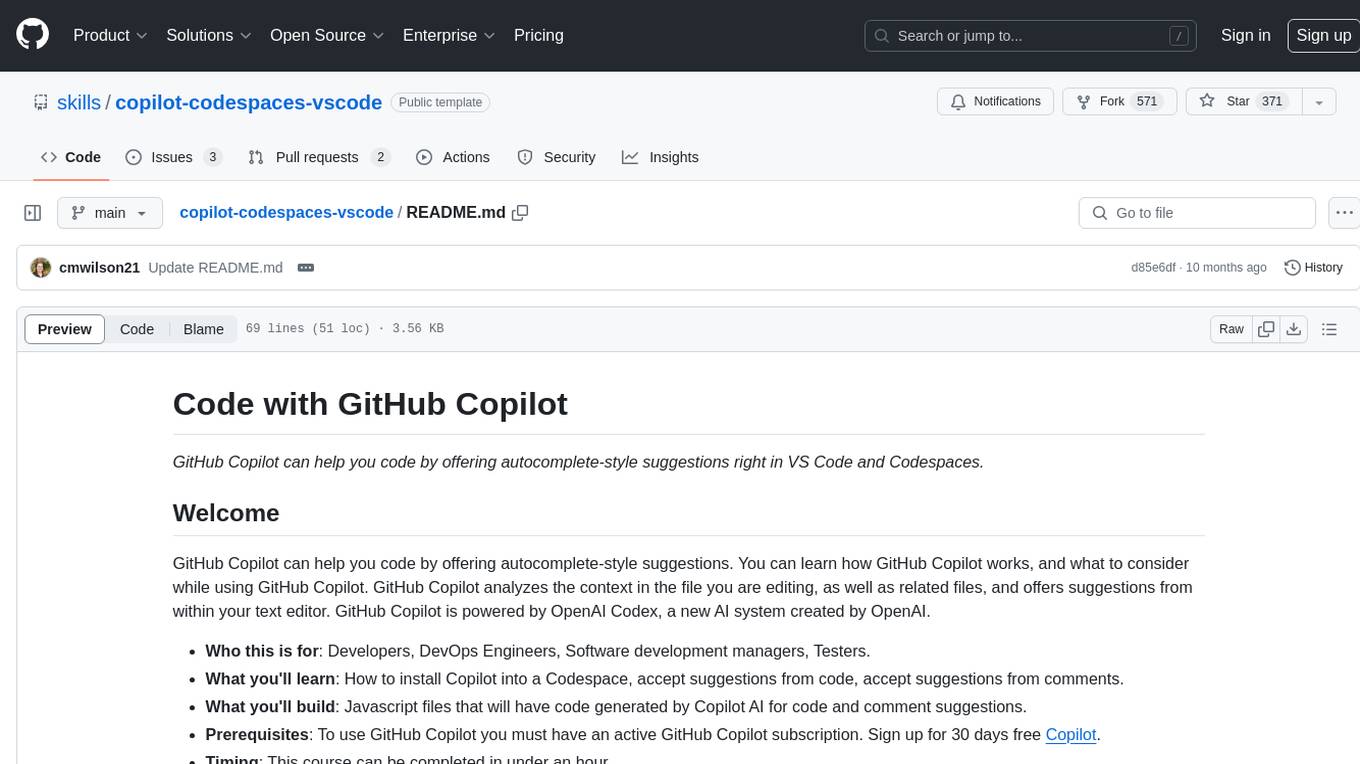Image resolution: width=1360 pixels, height=764 pixels.
Task: Copy raw file contents
Action: [1266, 329]
